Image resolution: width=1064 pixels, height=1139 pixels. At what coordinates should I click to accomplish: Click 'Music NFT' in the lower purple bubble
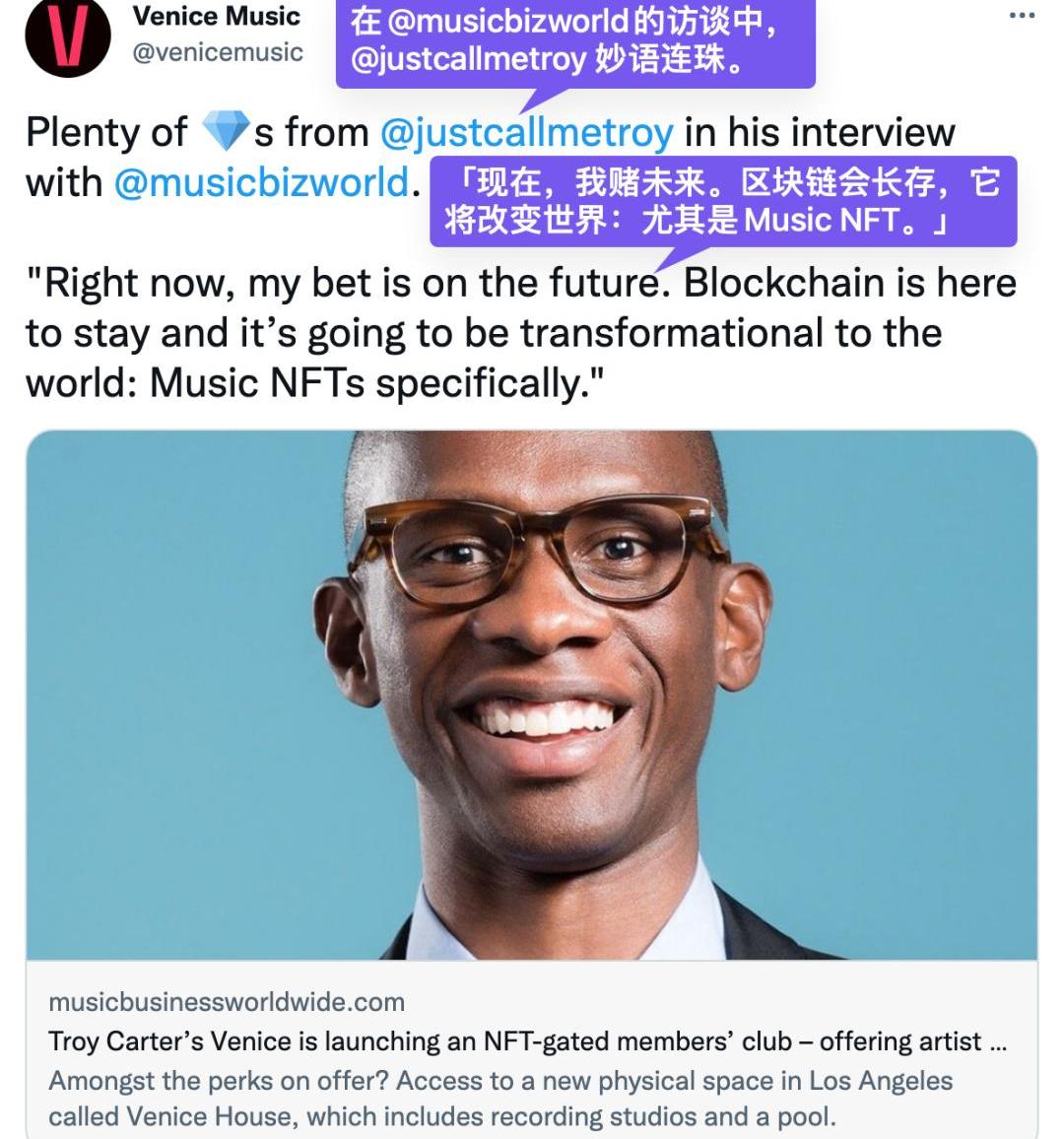[x=821, y=220]
